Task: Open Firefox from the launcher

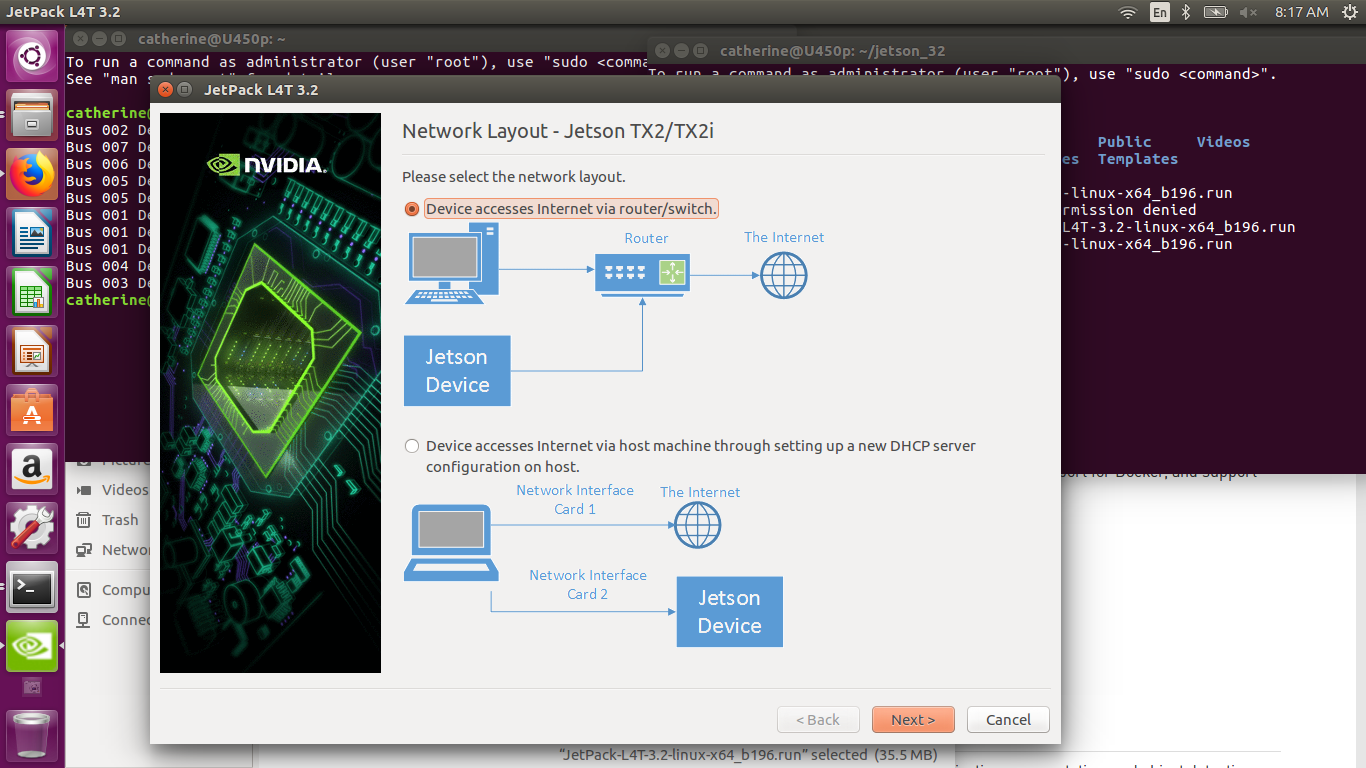Action: [32, 174]
